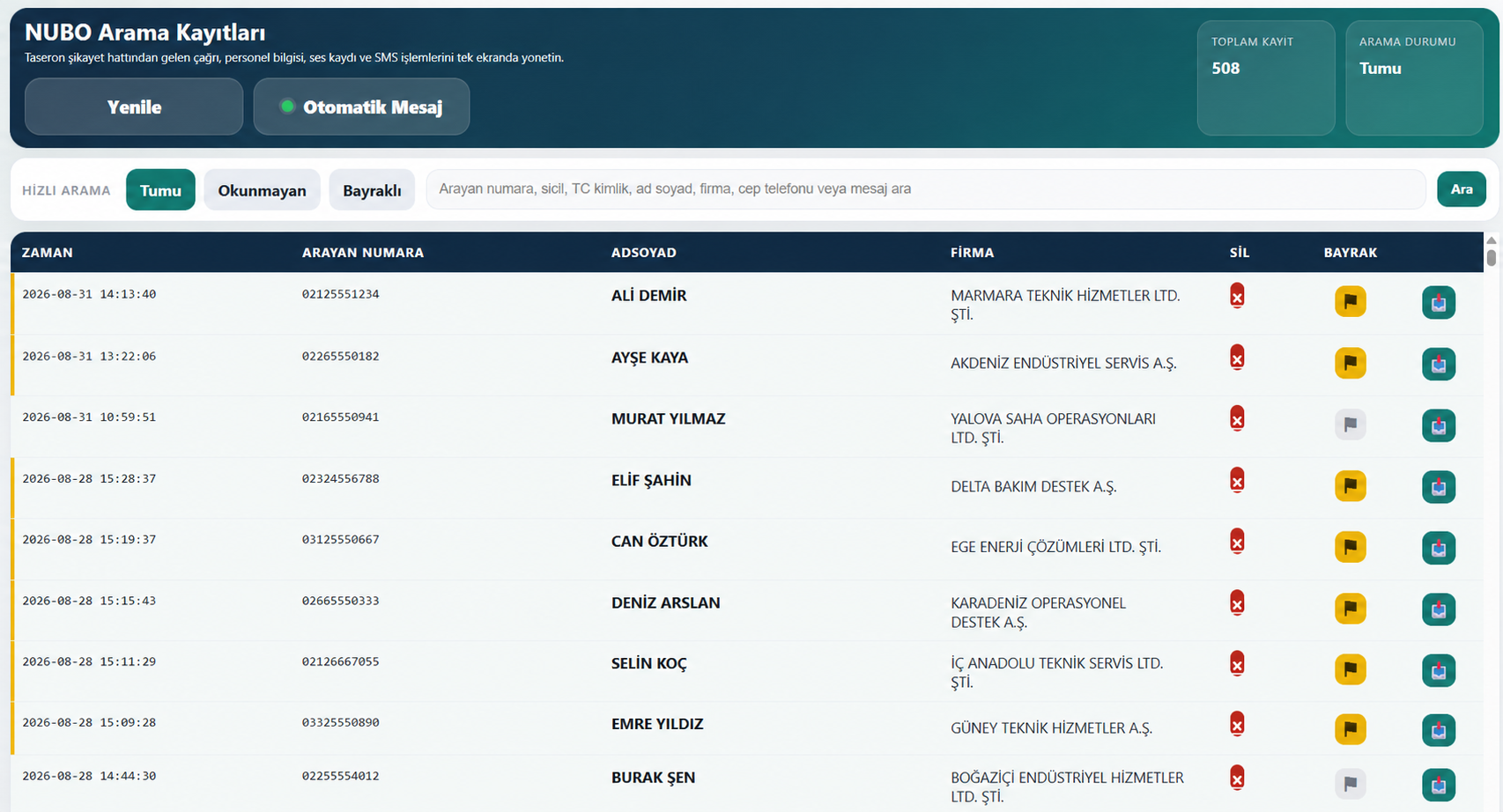Click the teal action icon for SELİN KOÇ

tap(1439, 670)
